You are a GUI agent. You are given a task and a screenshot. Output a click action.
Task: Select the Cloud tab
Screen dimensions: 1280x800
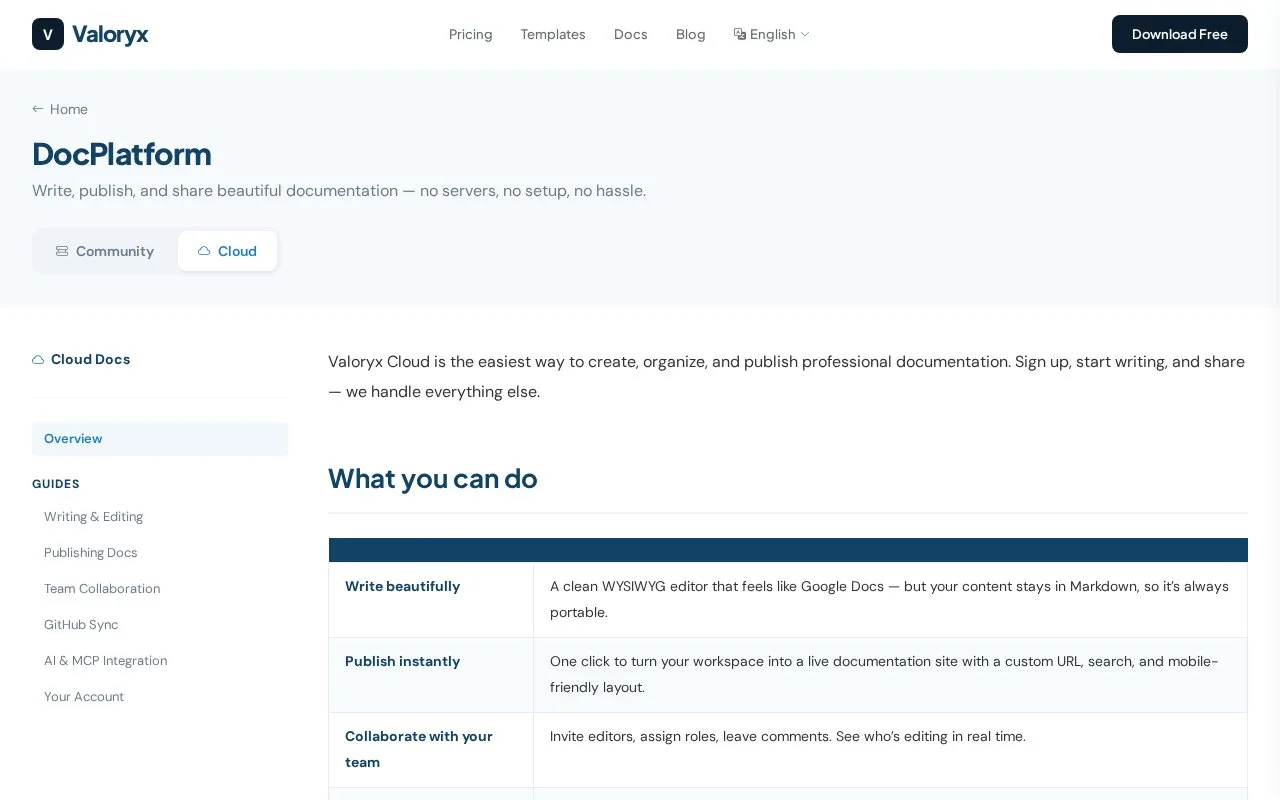click(227, 251)
